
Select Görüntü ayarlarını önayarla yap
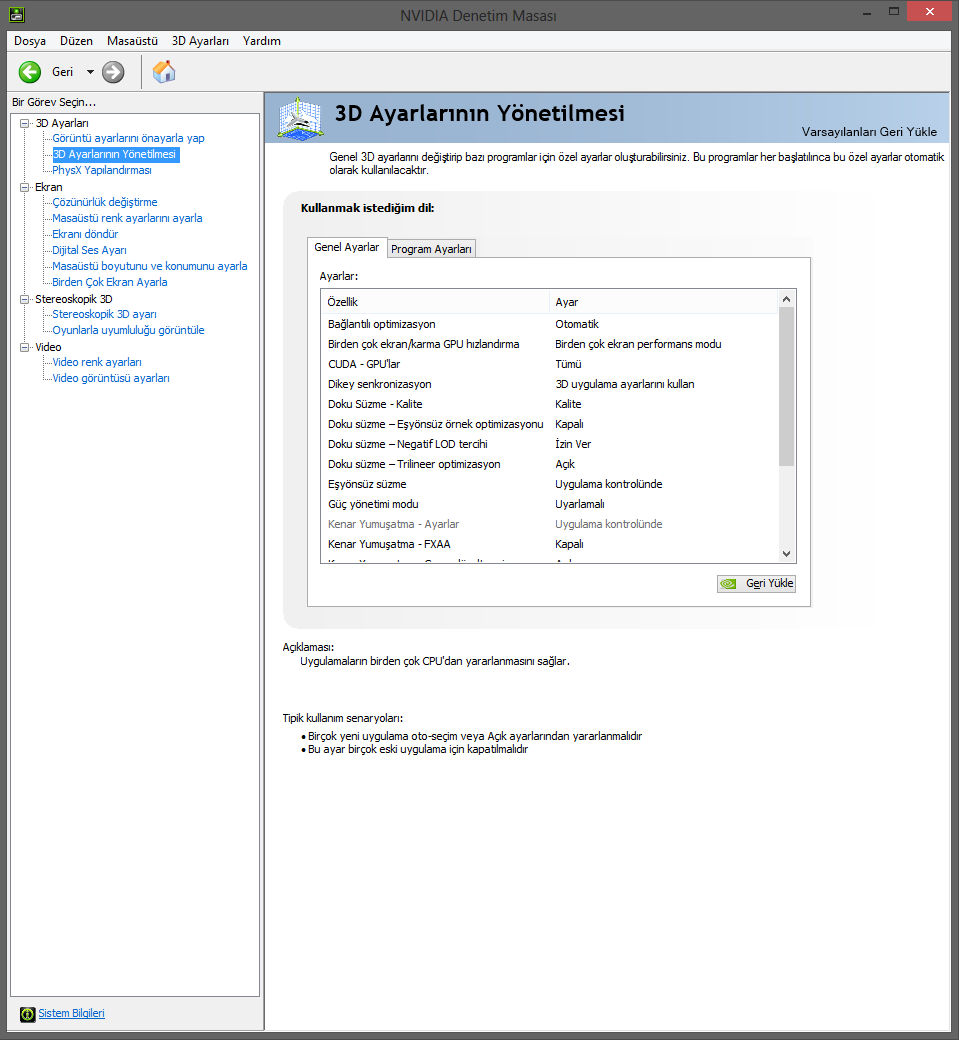[x=128, y=138]
